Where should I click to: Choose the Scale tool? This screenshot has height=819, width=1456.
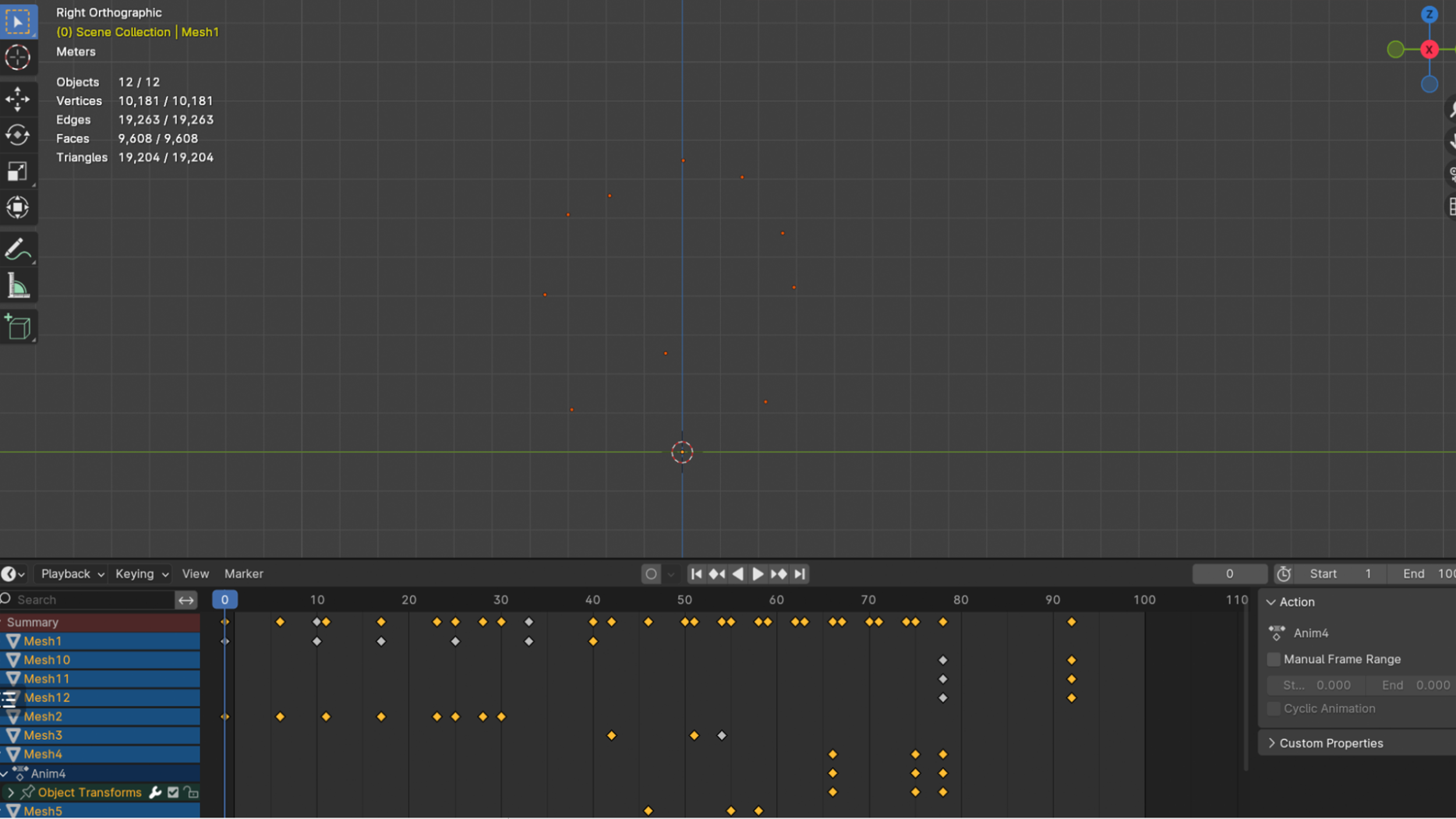pos(17,171)
